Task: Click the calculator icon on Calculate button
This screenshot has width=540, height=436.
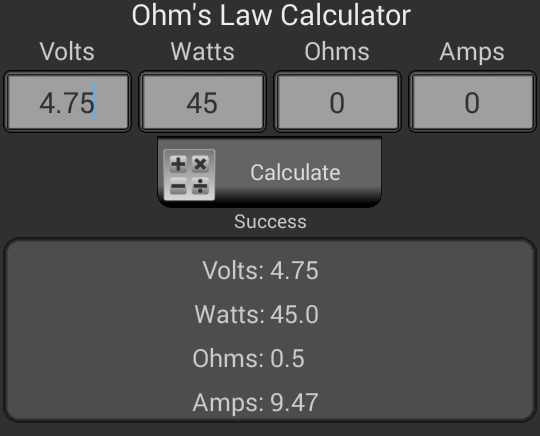Action: click(189, 175)
